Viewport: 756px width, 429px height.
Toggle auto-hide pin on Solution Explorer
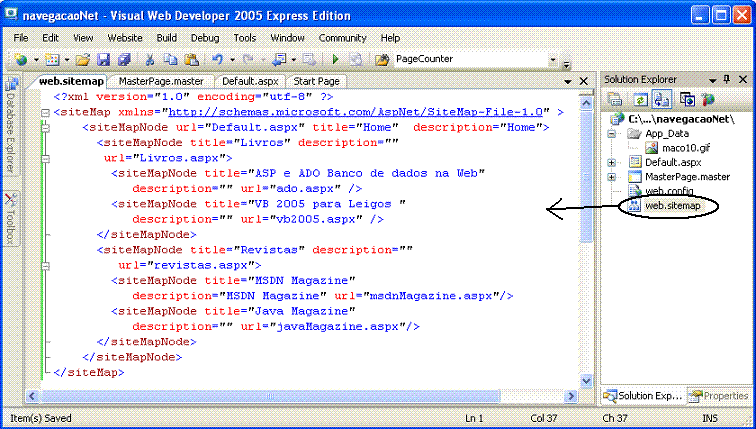click(x=727, y=79)
